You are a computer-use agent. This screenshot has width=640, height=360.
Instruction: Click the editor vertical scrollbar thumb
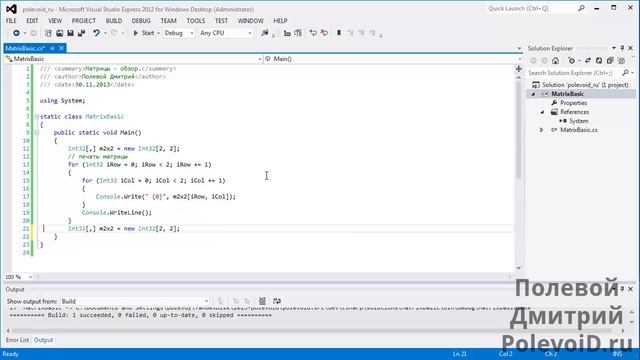tap(519, 130)
